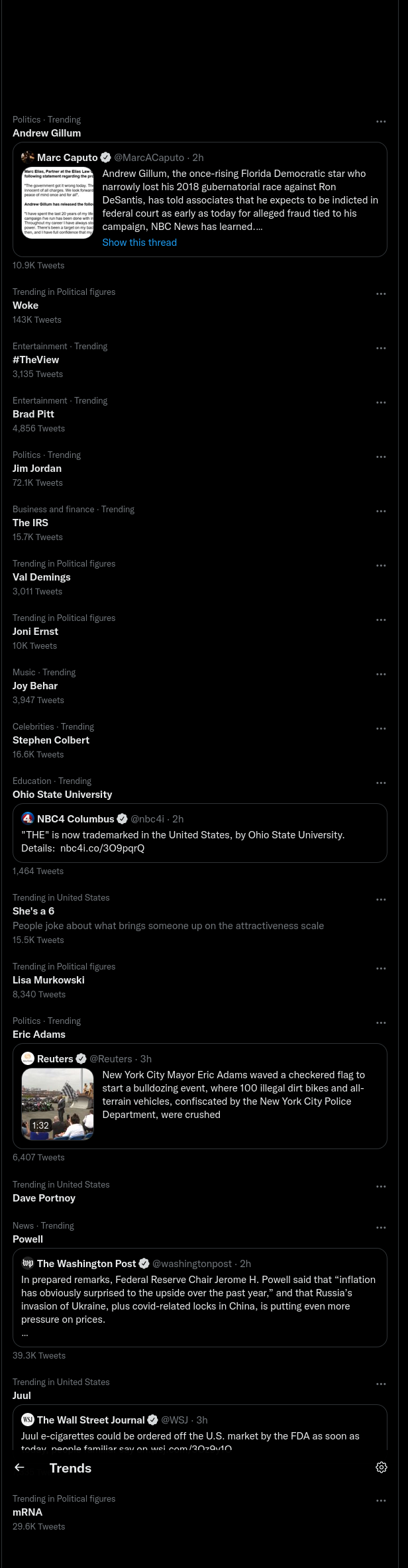The image size is (408, 1568).
Task: Open The Washington Post profile name
Action: (x=86, y=1264)
